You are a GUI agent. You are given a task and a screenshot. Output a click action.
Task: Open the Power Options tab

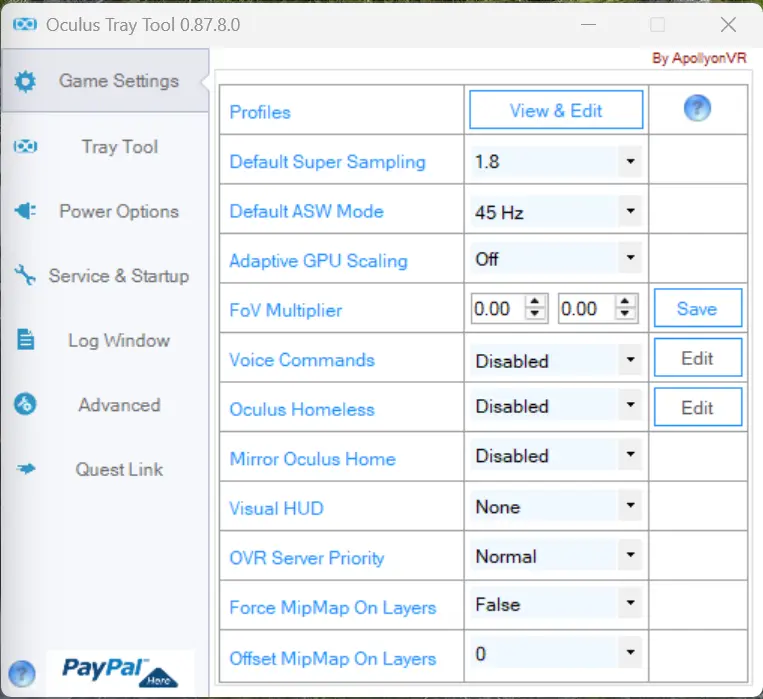point(105,211)
